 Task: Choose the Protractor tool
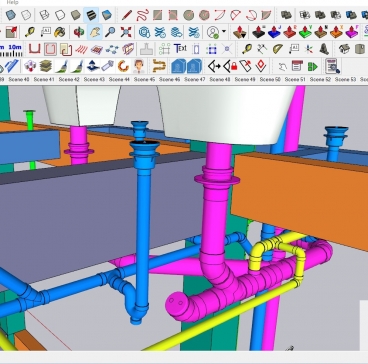[x=278, y=49]
